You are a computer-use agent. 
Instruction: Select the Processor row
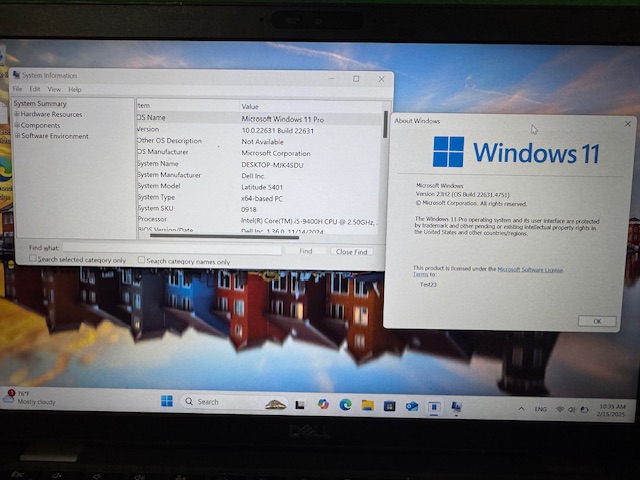(259, 220)
